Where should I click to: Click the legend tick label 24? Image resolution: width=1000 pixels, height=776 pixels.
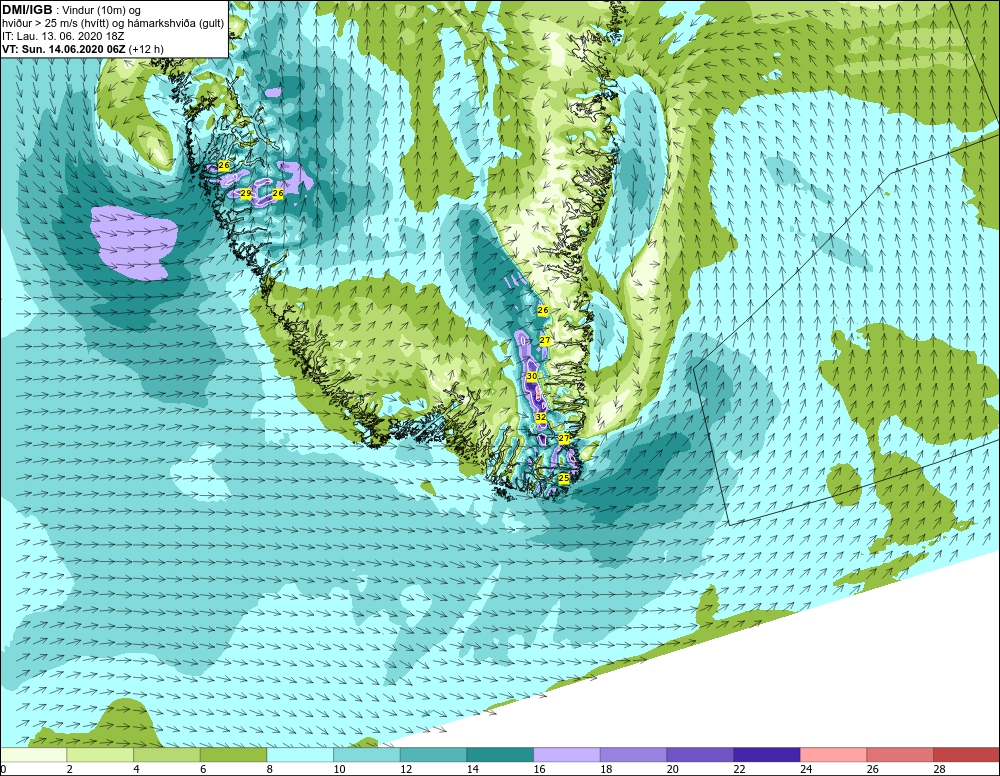[805, 770]
